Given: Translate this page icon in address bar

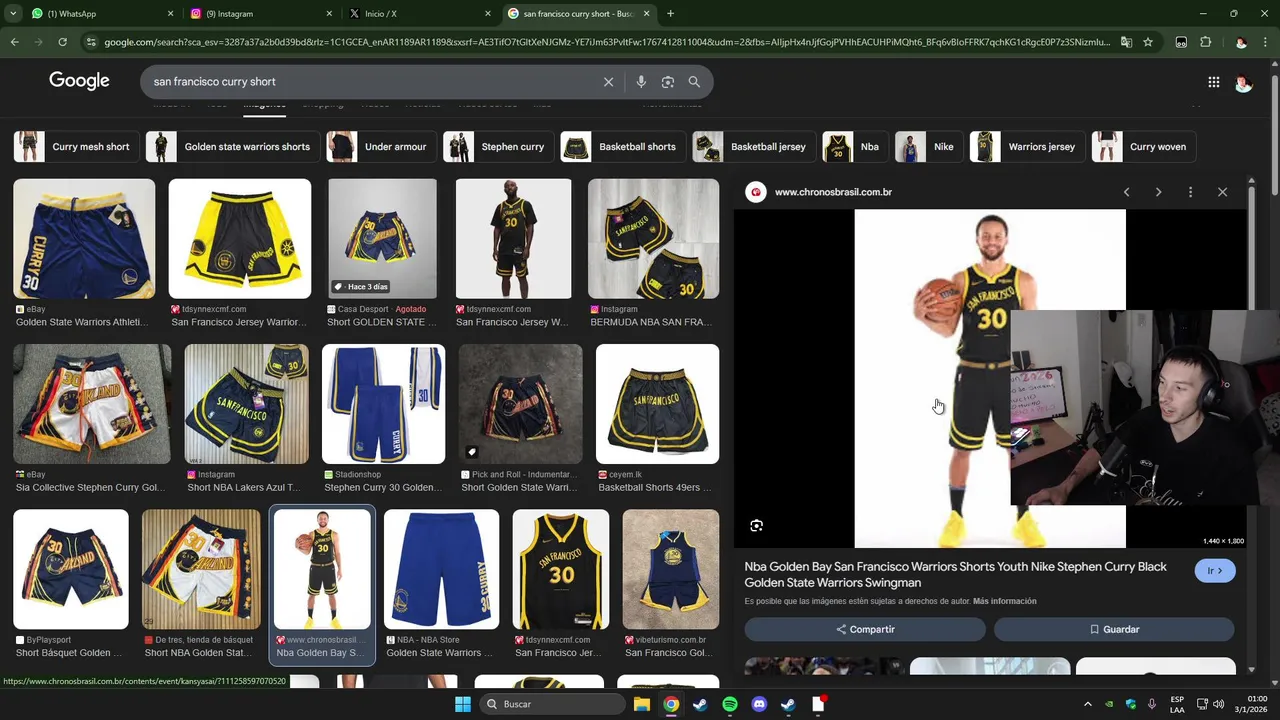Looking at the screenshot, I should 1126,42.
